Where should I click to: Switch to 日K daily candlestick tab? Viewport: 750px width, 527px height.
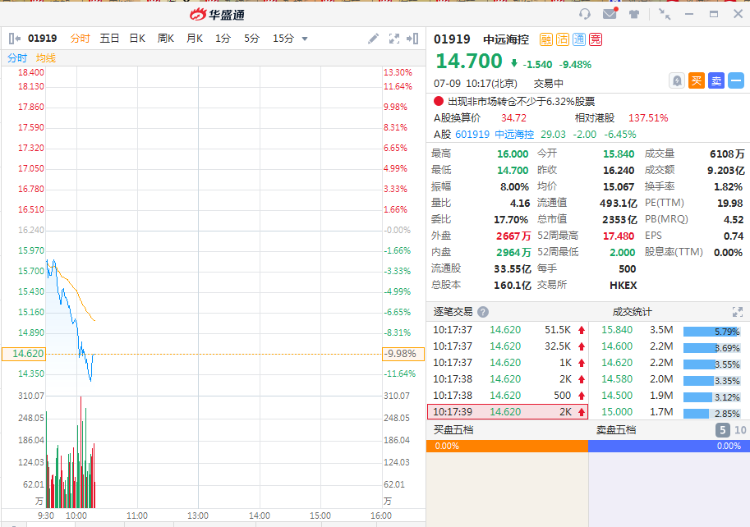pos(137,39)
